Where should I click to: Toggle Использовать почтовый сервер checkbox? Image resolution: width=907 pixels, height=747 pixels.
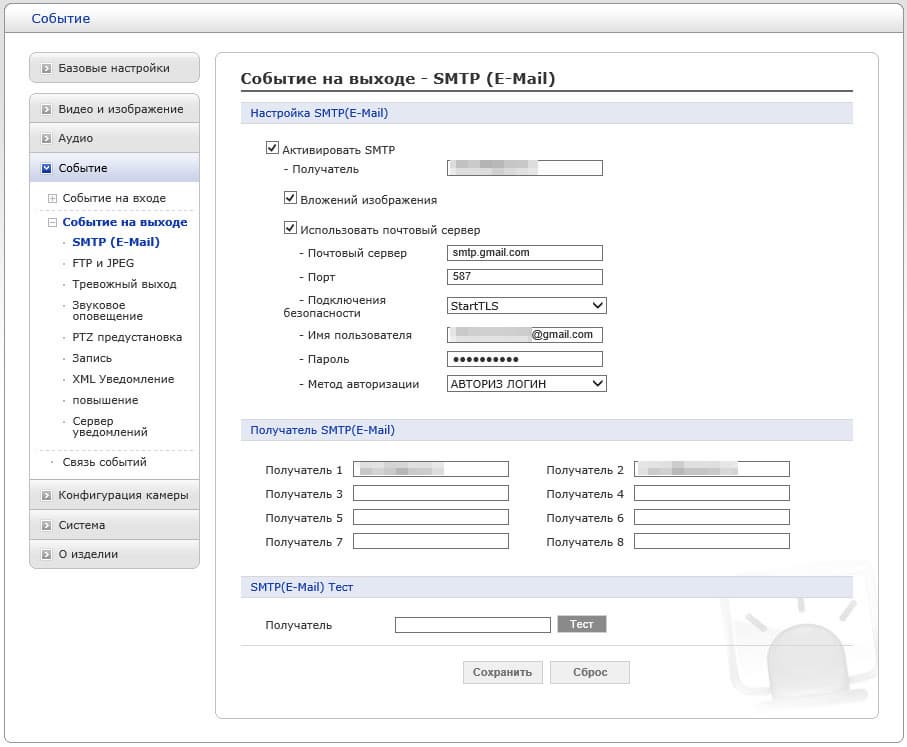click(291, 228)
